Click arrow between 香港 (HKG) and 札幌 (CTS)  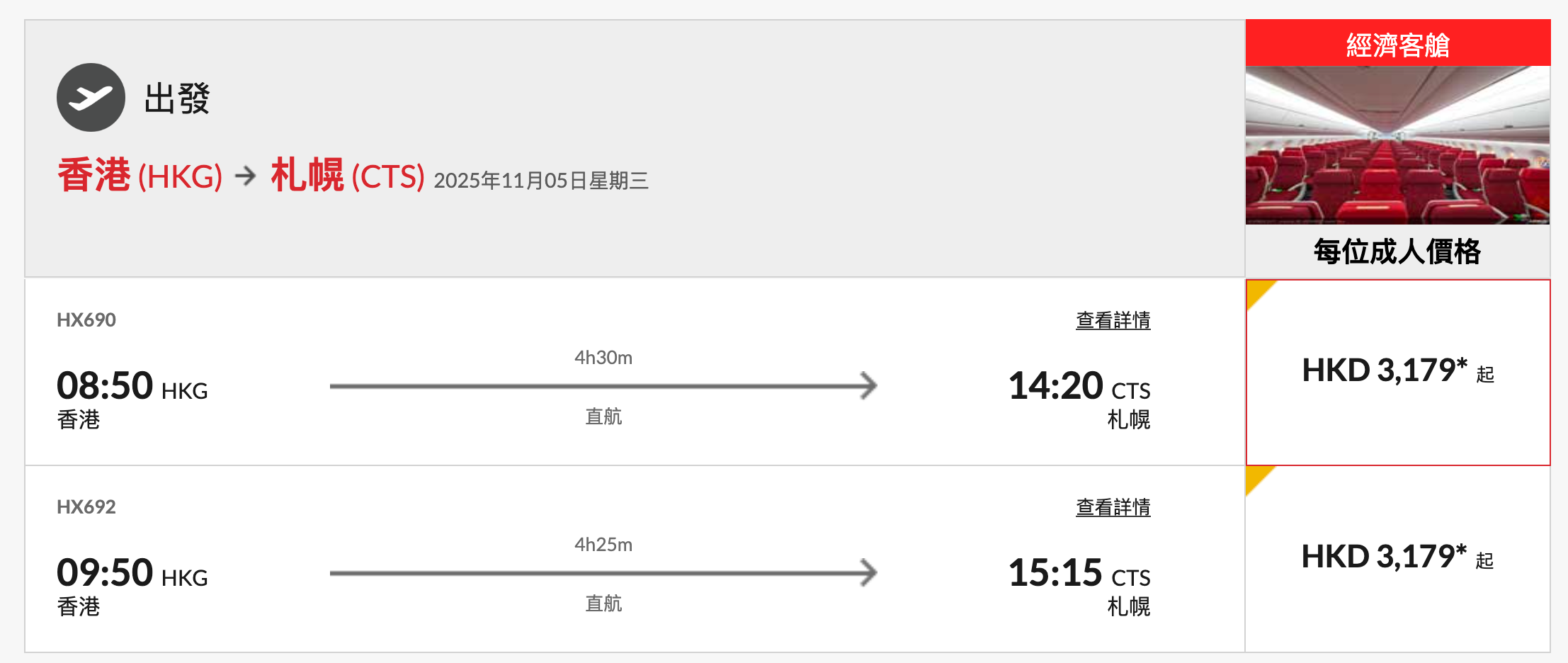[x=246, y=176]
